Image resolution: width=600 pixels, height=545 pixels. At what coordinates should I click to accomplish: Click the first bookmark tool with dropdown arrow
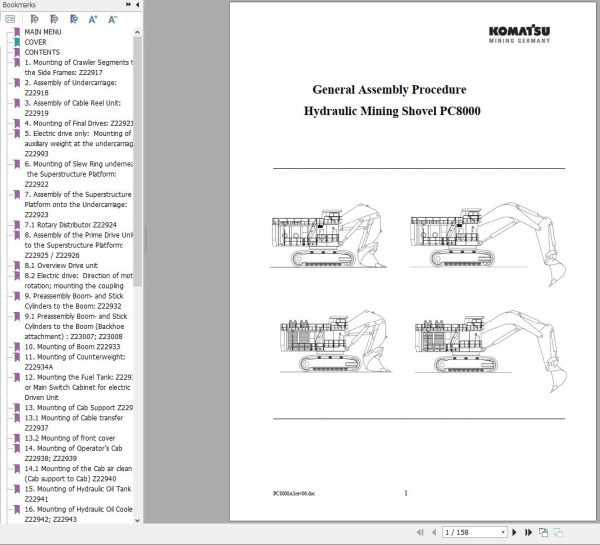point(34,19)
